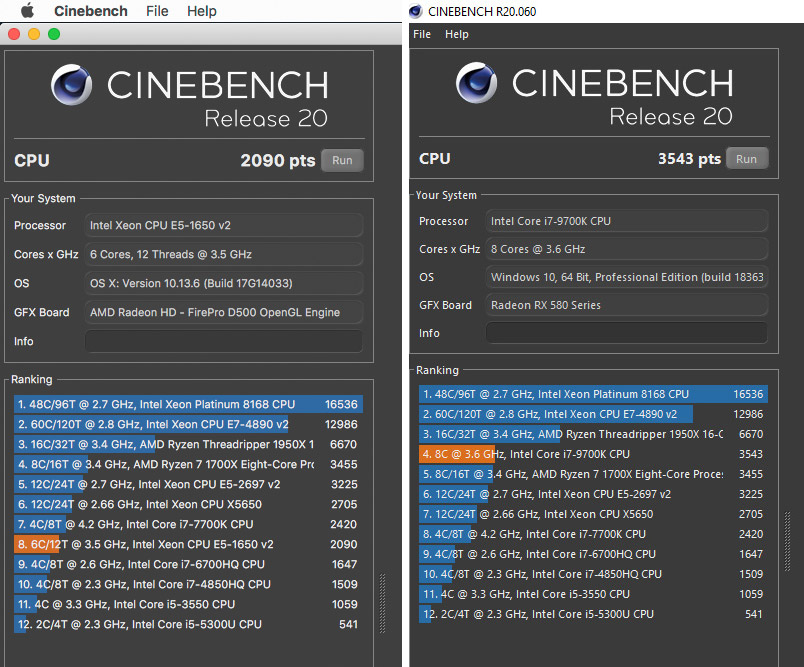Select rank 9 Core i7-6700HQ in Mac ranking

(188, 564)
